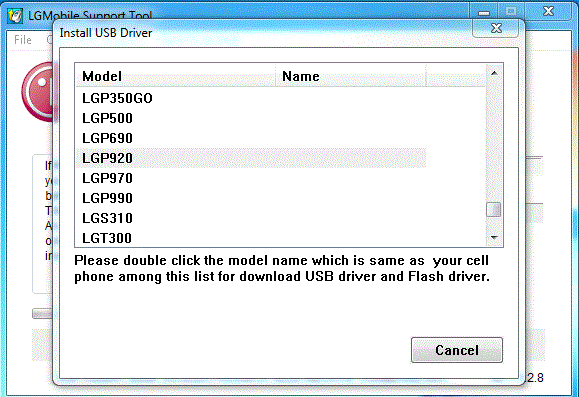Select the LGP500 model row

click(251, 118)
